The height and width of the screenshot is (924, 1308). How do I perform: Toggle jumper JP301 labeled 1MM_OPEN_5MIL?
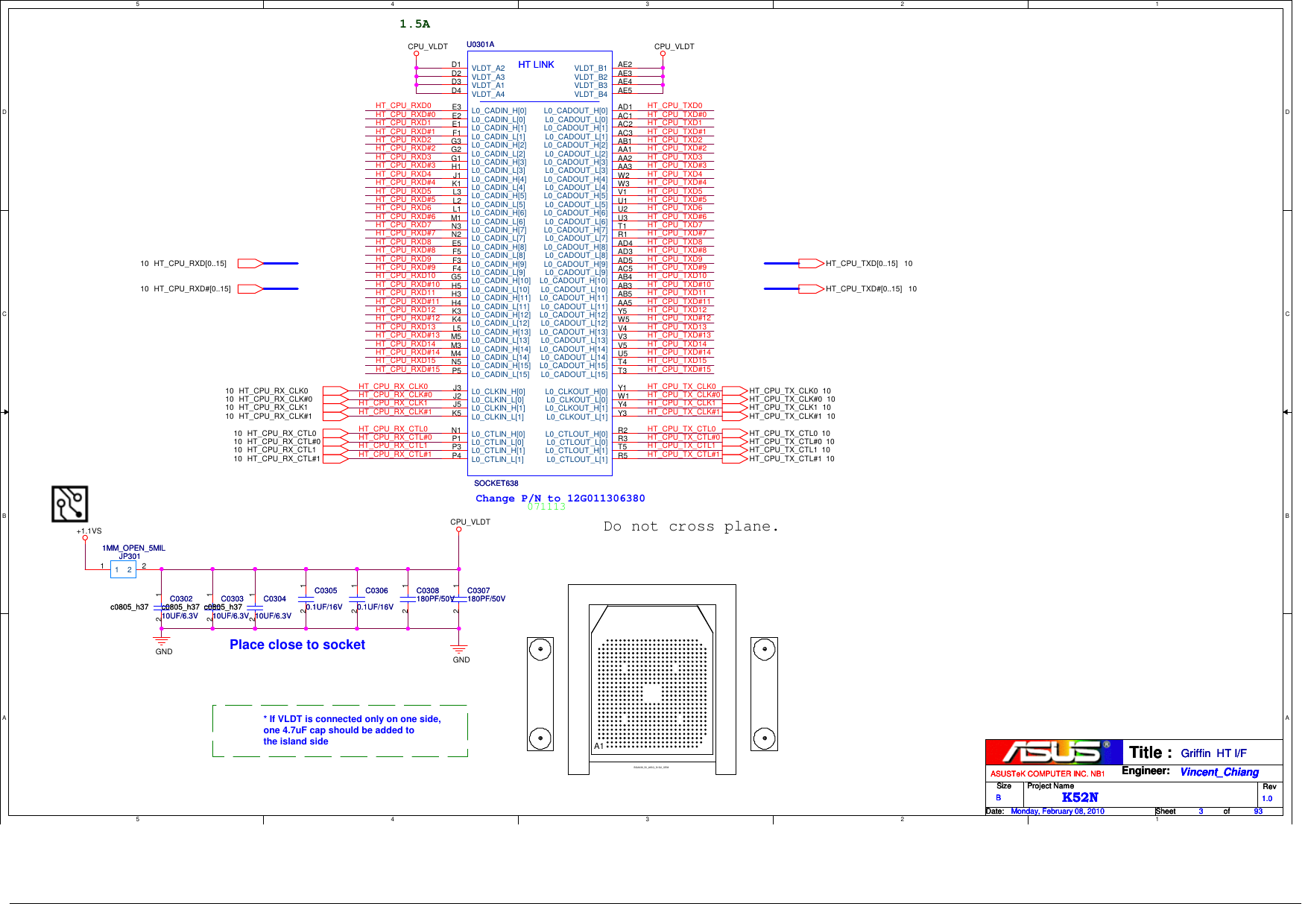tap(124, 570)
